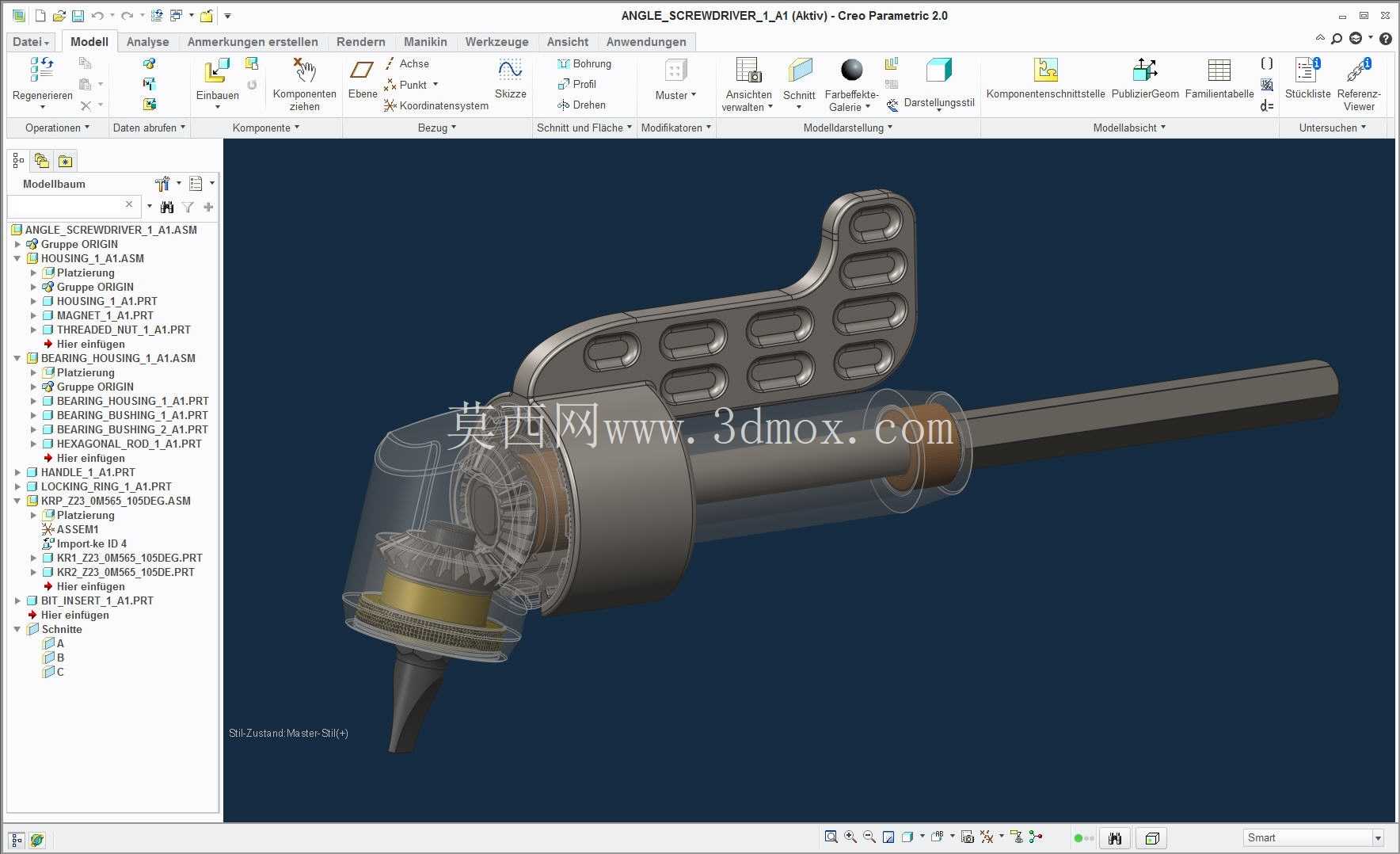Open the Familientabelle family table
1400x854 pixels.
(x=1219, y=70)
